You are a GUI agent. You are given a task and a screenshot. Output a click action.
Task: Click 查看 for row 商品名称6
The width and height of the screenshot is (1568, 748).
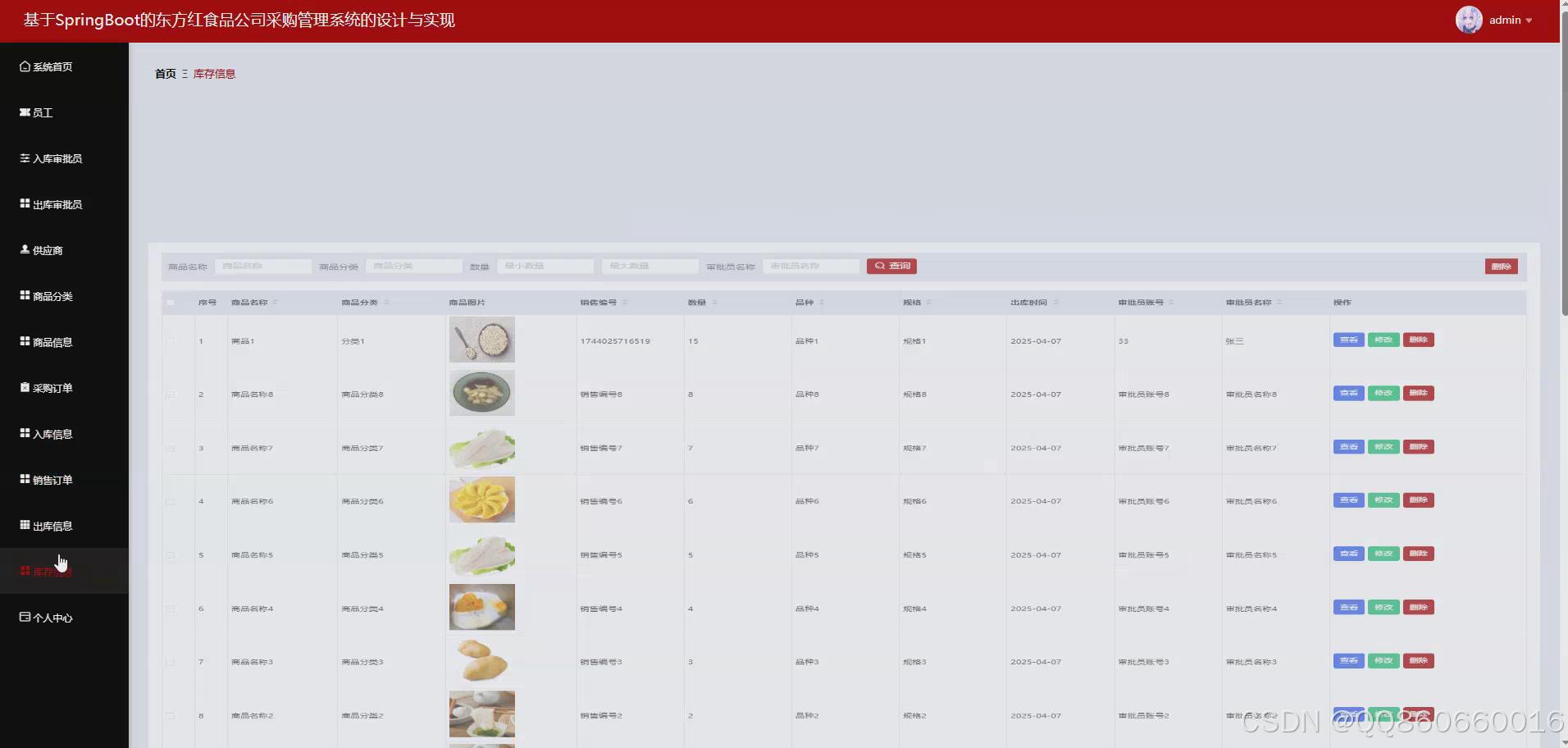point(1348,500)
